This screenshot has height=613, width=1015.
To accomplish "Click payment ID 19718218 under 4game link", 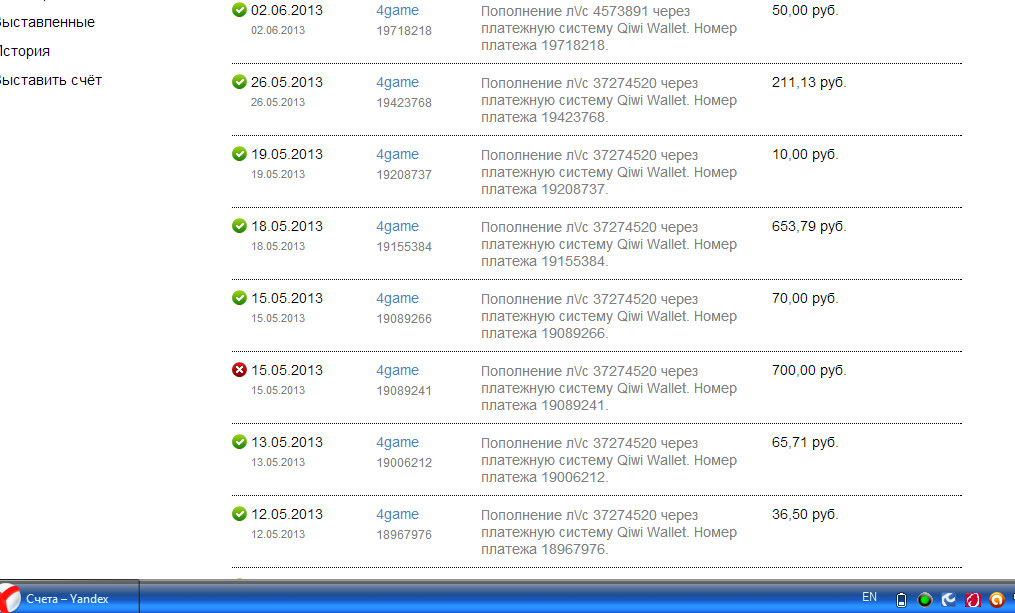I will 404,30.
